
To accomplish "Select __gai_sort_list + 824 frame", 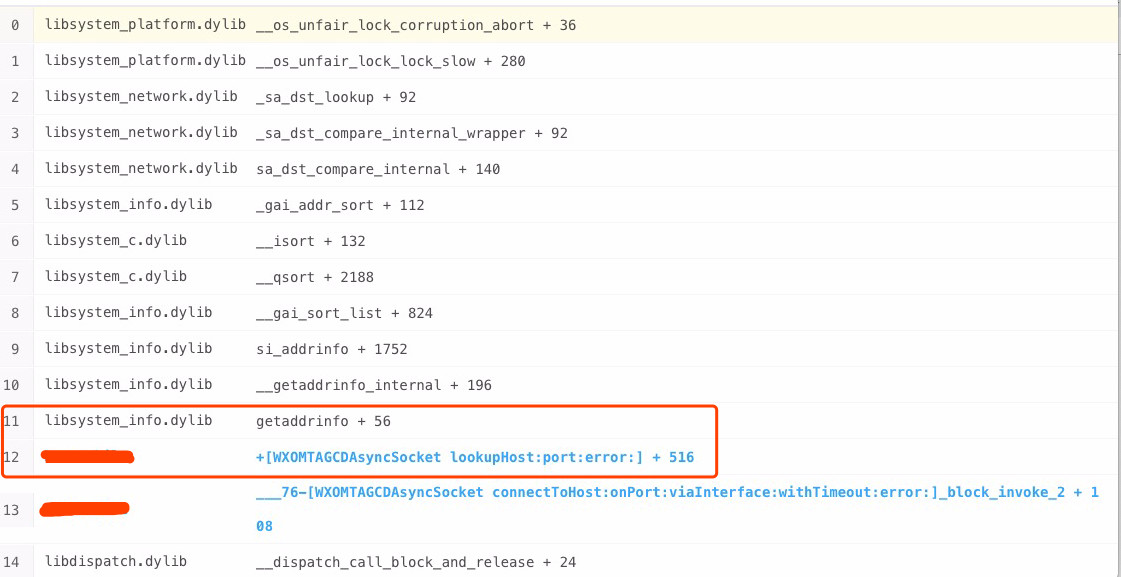I will (x=345, y=313).
